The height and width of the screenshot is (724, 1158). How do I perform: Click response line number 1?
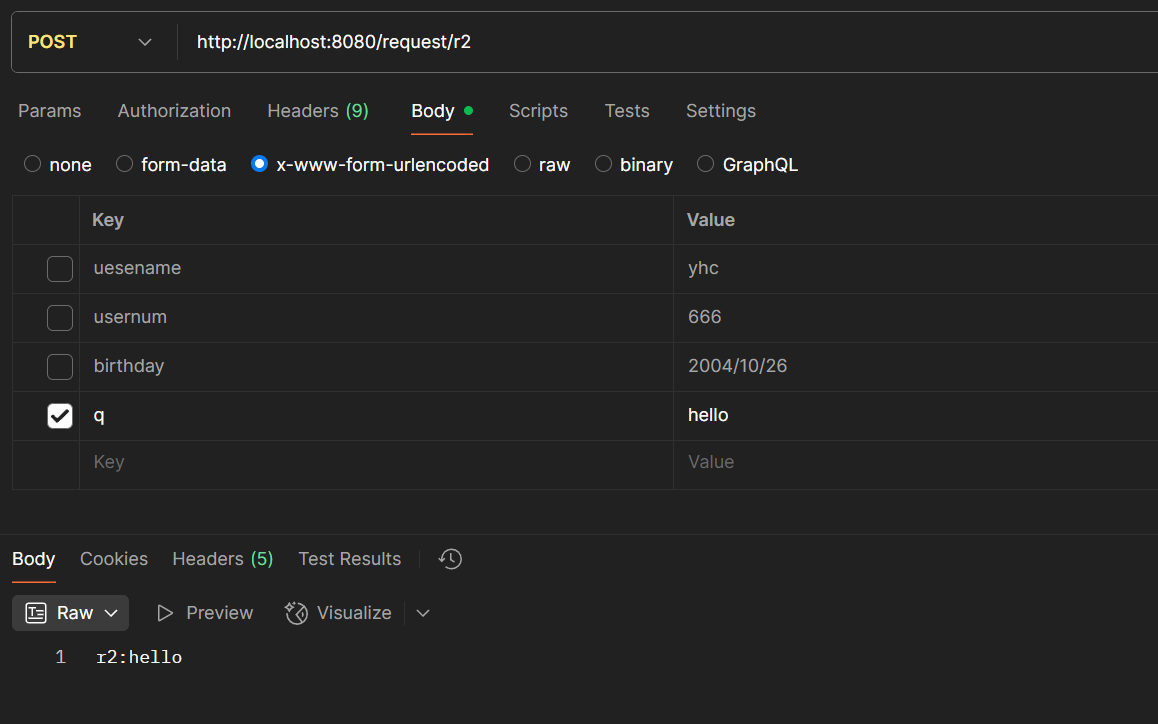point(61,657)
